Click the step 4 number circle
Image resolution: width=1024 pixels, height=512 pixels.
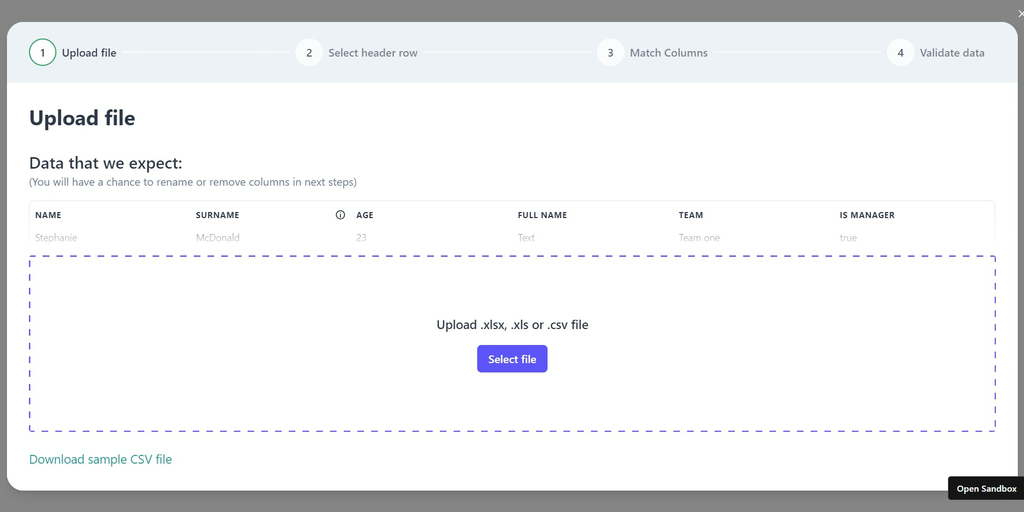point(900,53)
